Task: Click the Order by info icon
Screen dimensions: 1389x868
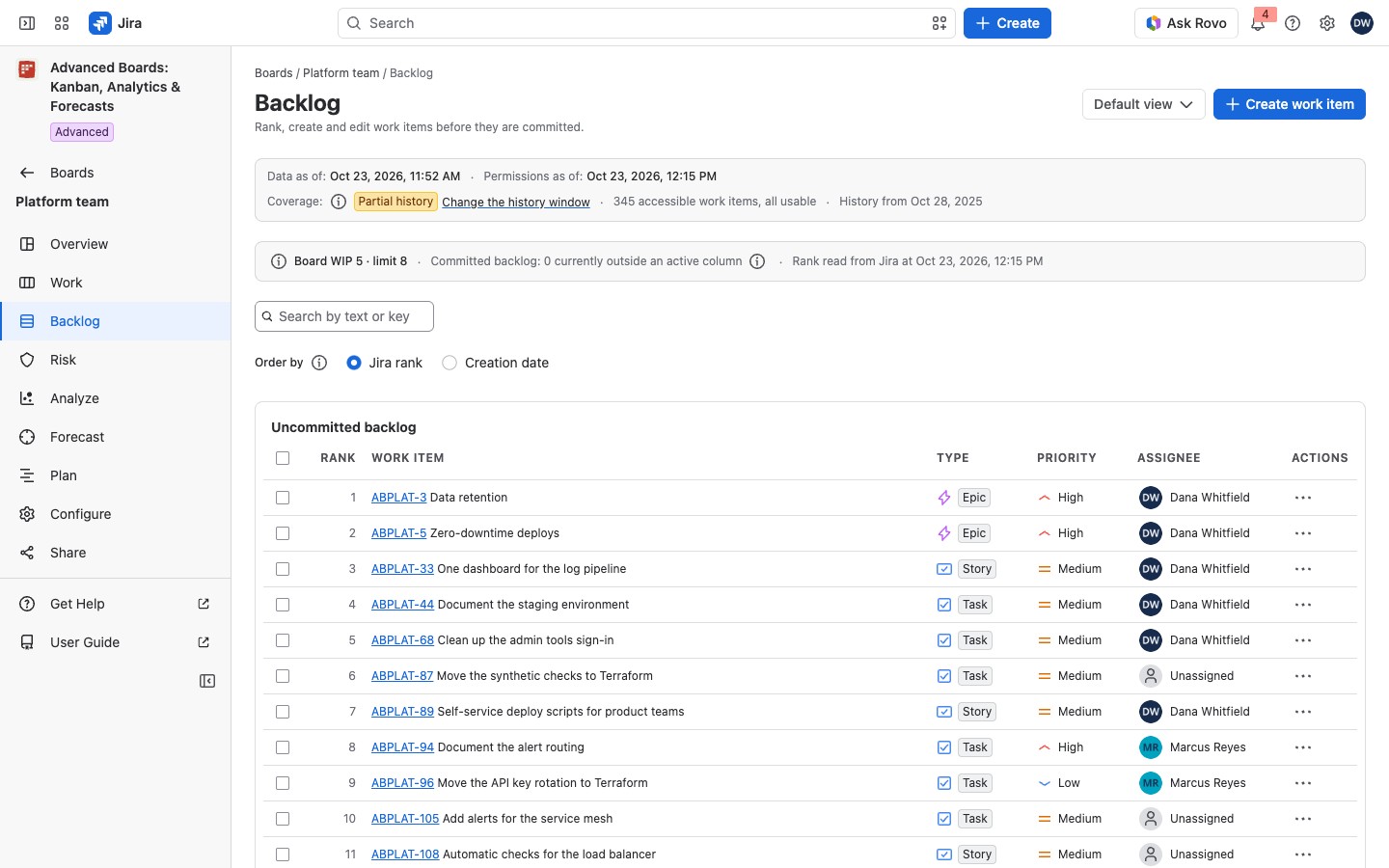Action: tap(319, 363)
